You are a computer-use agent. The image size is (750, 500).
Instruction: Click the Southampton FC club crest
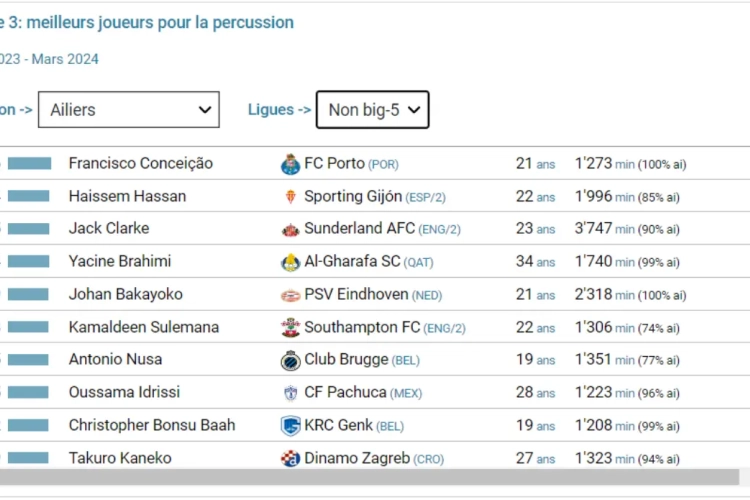click(290, 328)
